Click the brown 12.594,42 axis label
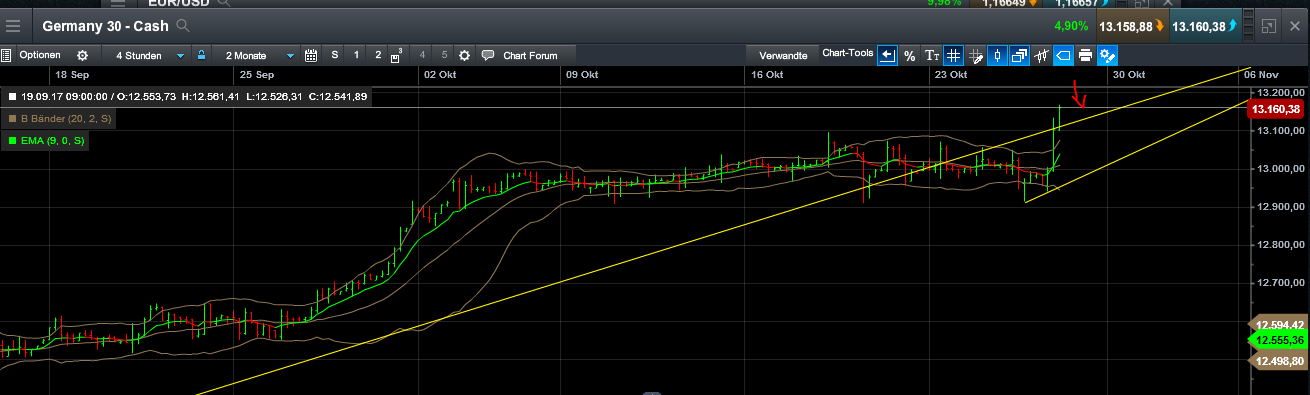 [x=1279, y=325]
